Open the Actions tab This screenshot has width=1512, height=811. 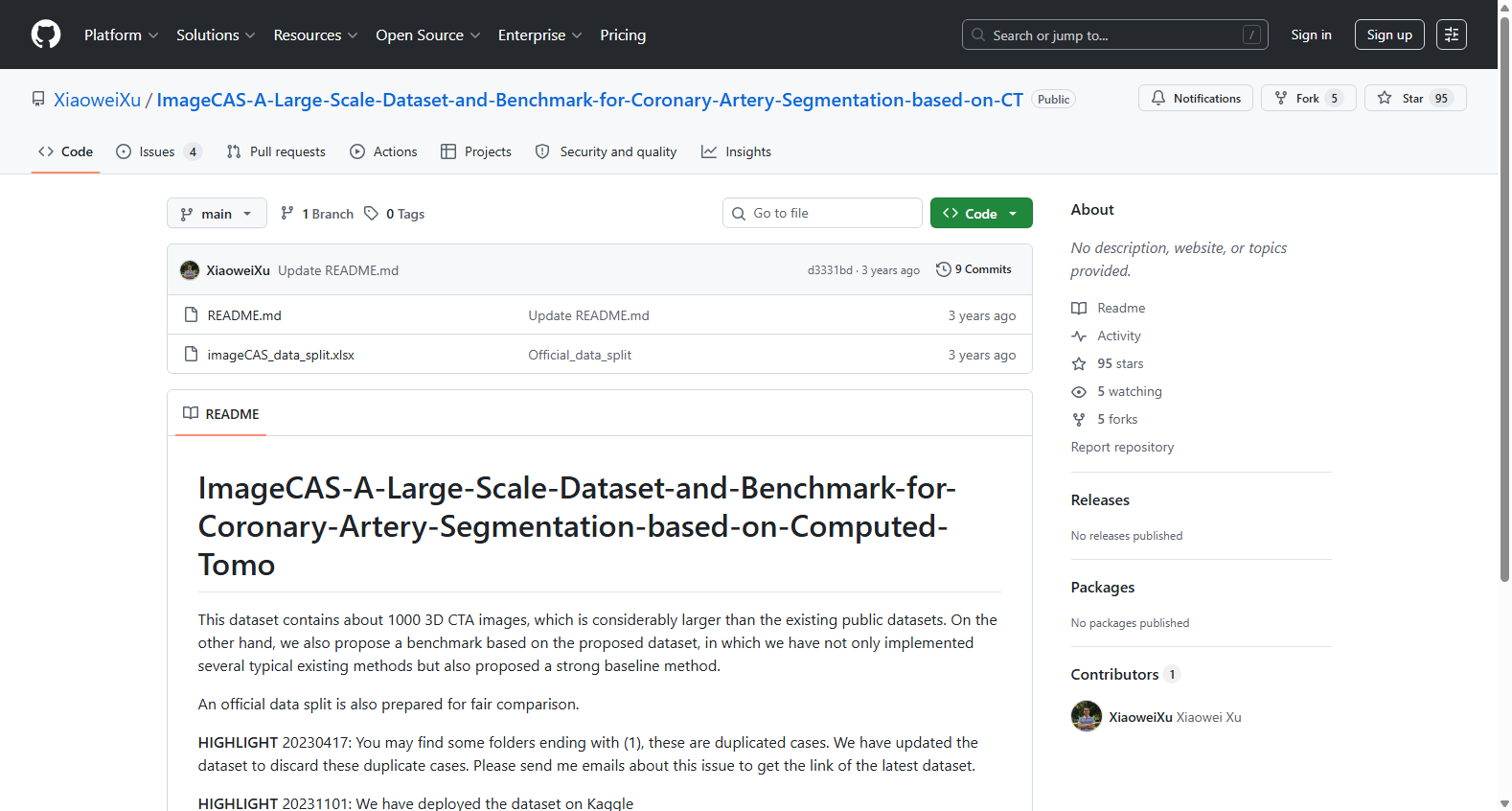pos(383,151)
